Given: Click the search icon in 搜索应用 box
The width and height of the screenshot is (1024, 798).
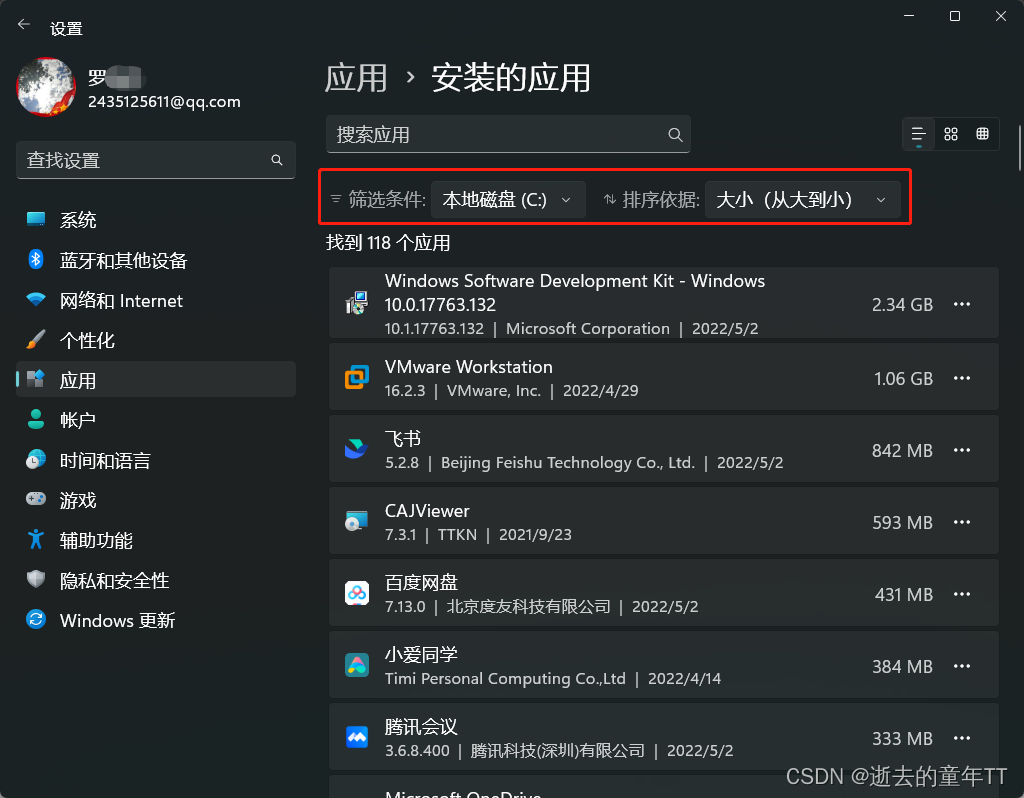Looking at the screenshot, I should coord(675,135).
